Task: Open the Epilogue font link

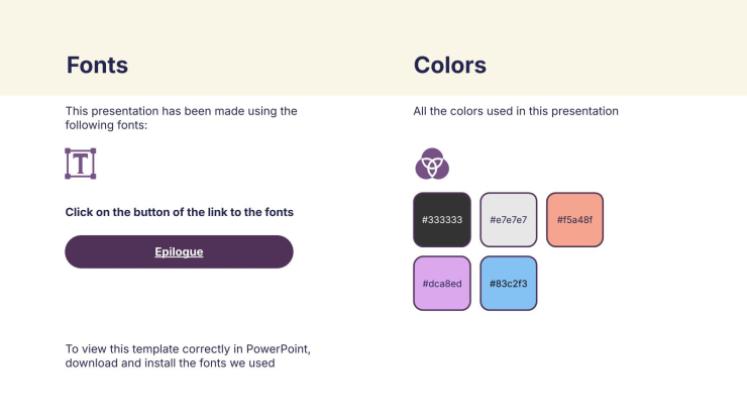Action: coord(179,252)
